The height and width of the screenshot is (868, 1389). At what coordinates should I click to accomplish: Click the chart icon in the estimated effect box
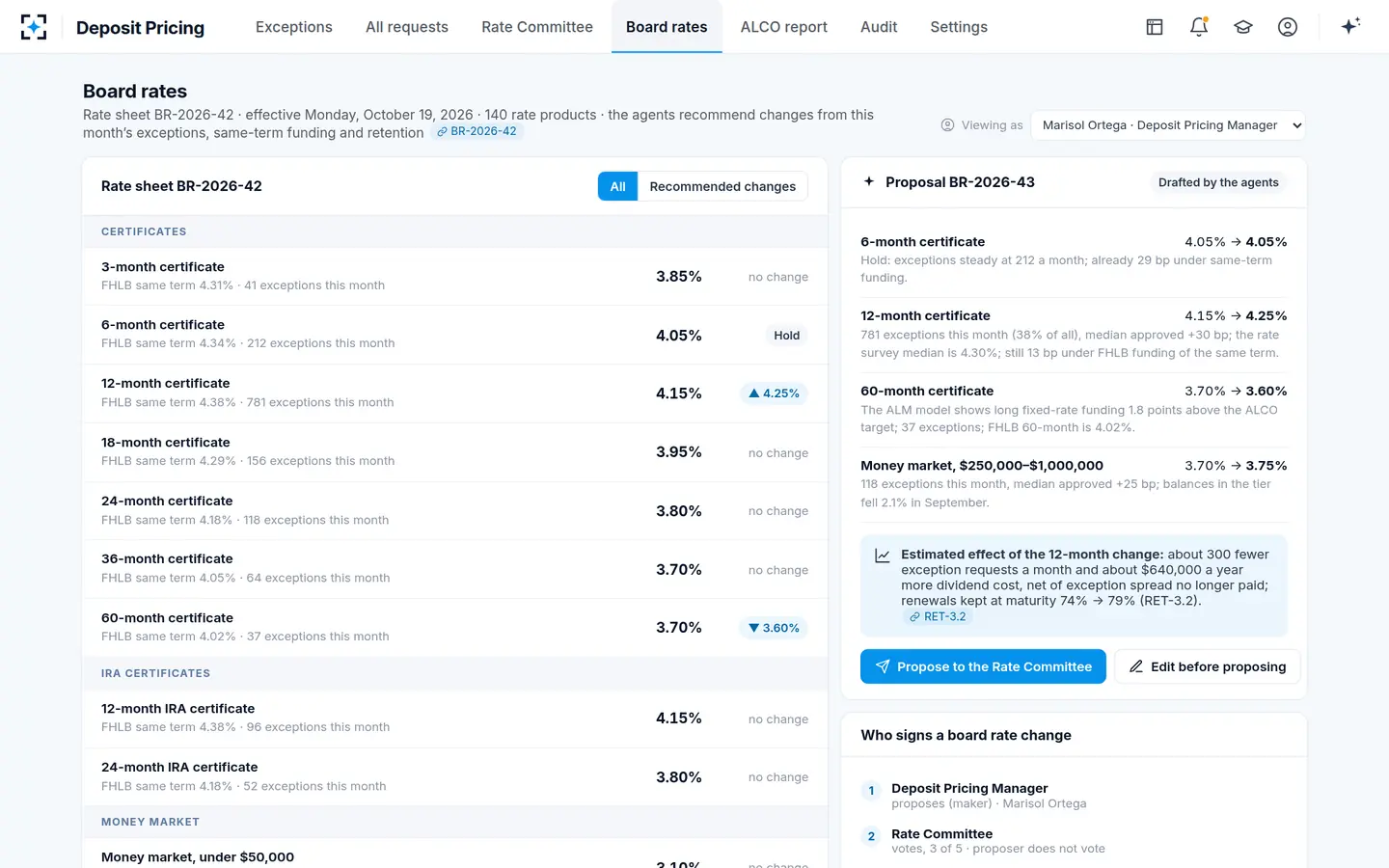click(882, 556)
